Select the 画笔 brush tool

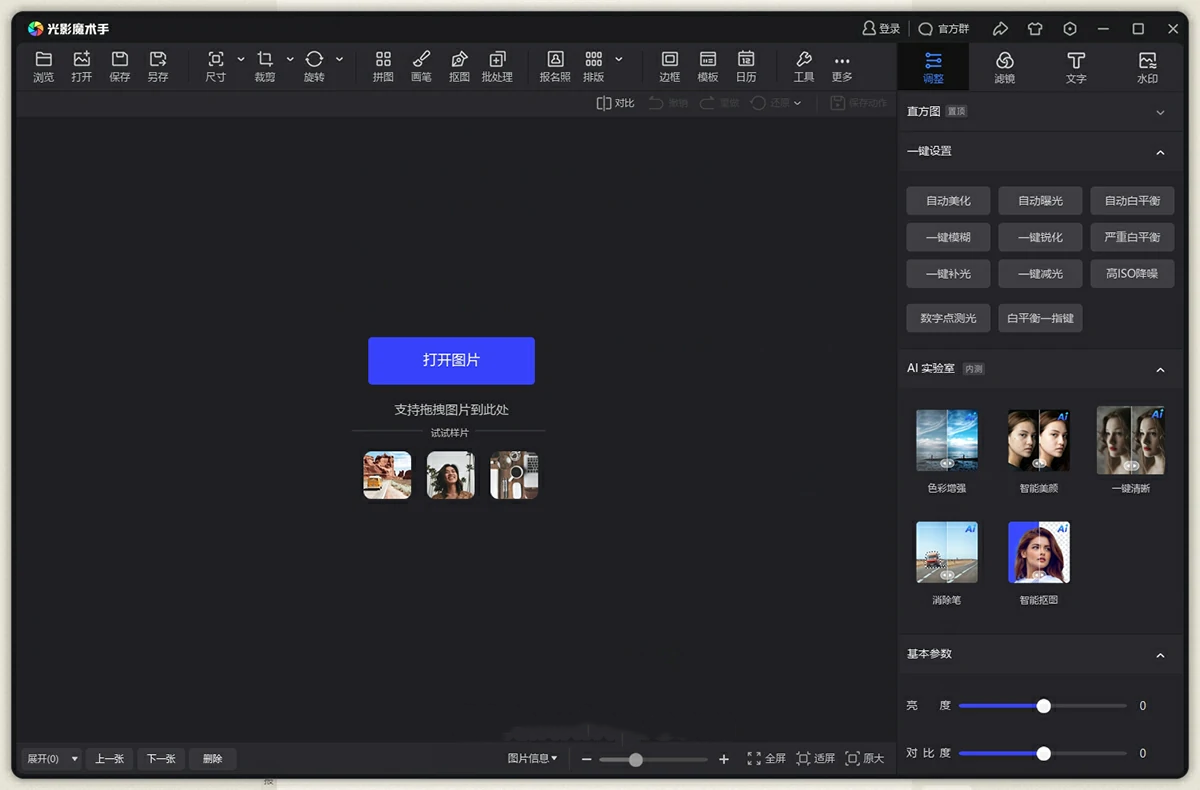coord(421,67)
